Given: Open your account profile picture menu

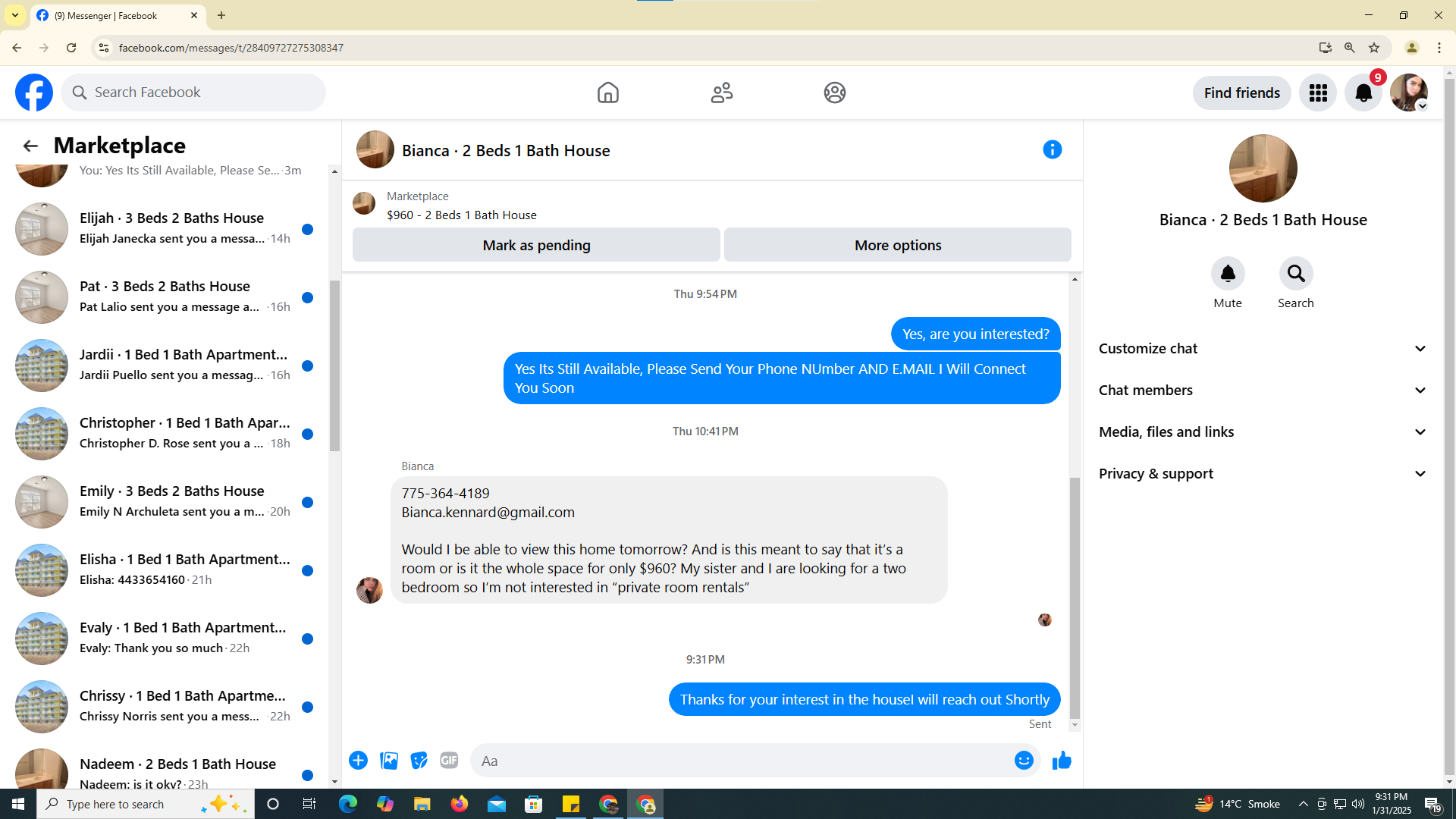Looking at the screenshot, I should [1409, 93].
